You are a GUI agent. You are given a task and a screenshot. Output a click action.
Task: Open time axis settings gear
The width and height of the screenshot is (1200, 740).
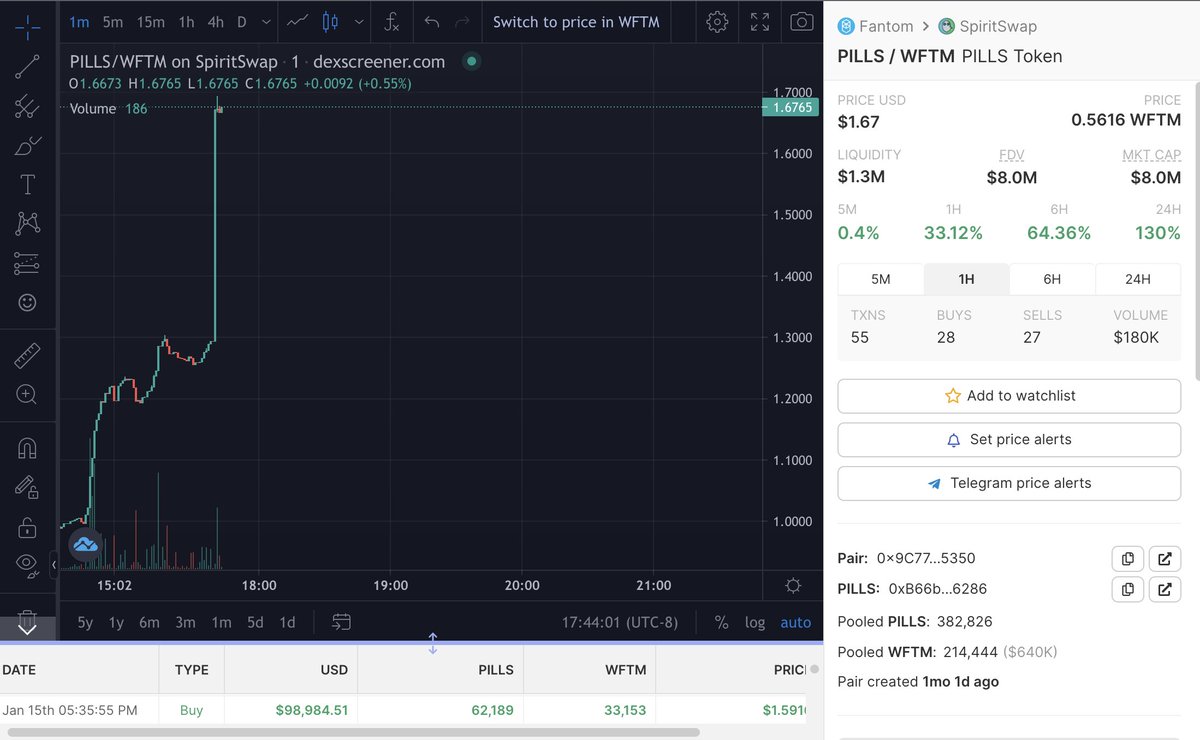point(793,585)
